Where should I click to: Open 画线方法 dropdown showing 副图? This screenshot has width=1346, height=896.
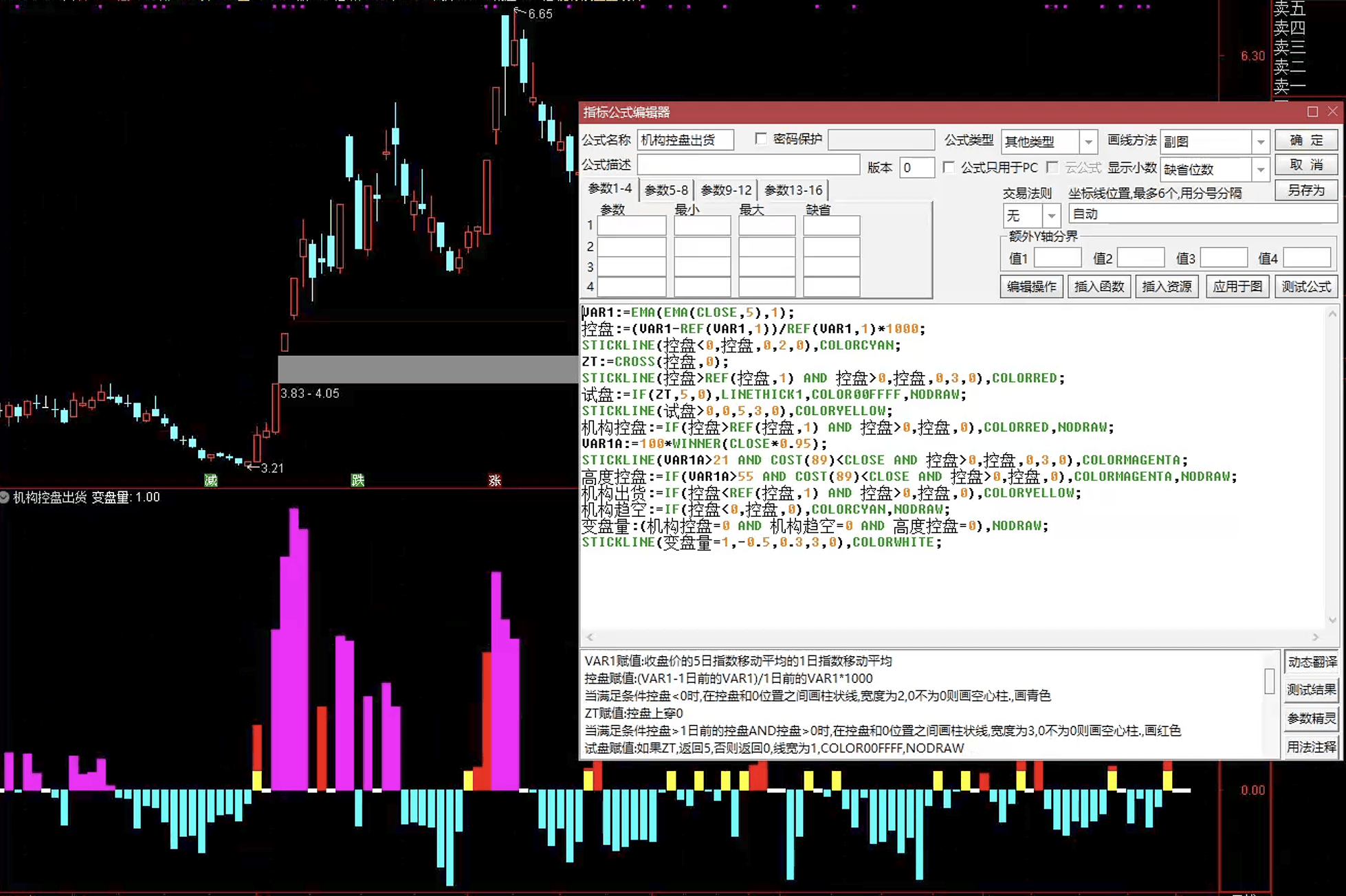pos(1214,142)
